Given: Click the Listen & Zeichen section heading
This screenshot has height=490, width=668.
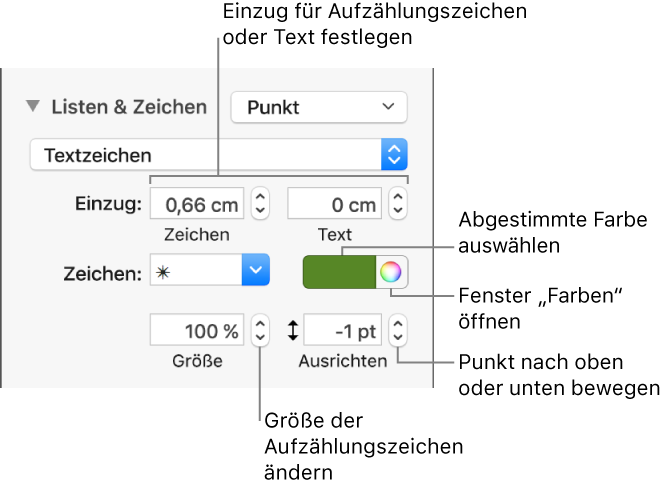Looking at the screenshot, I should [129, 107].
